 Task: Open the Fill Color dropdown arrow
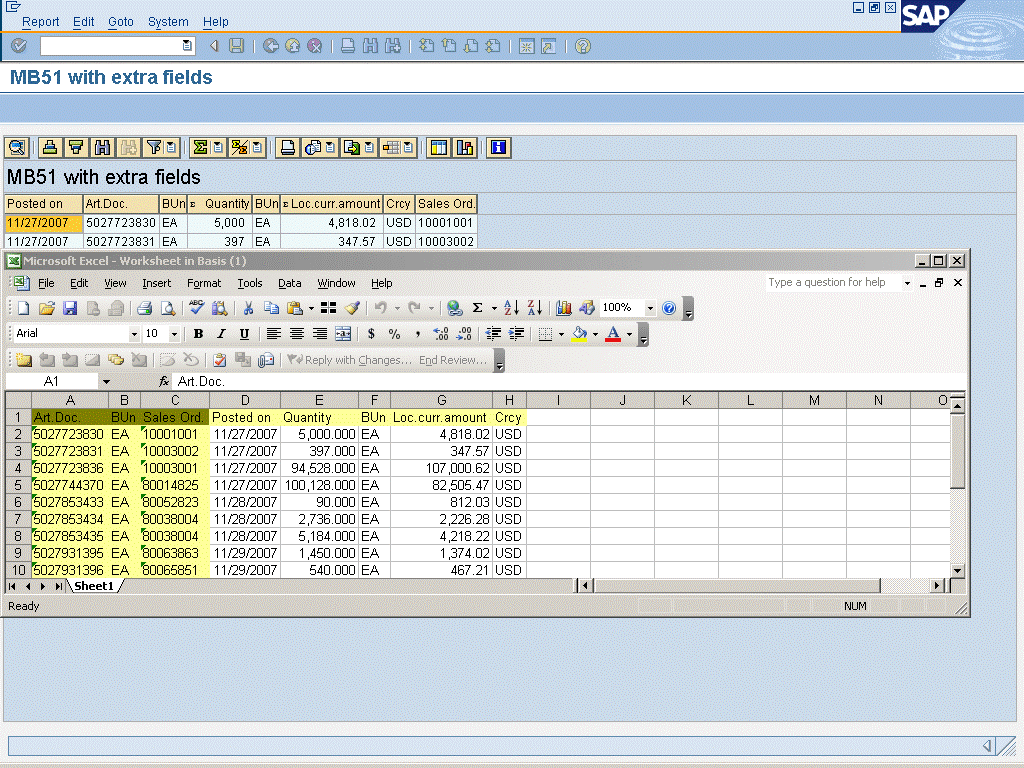pos(595,334)
